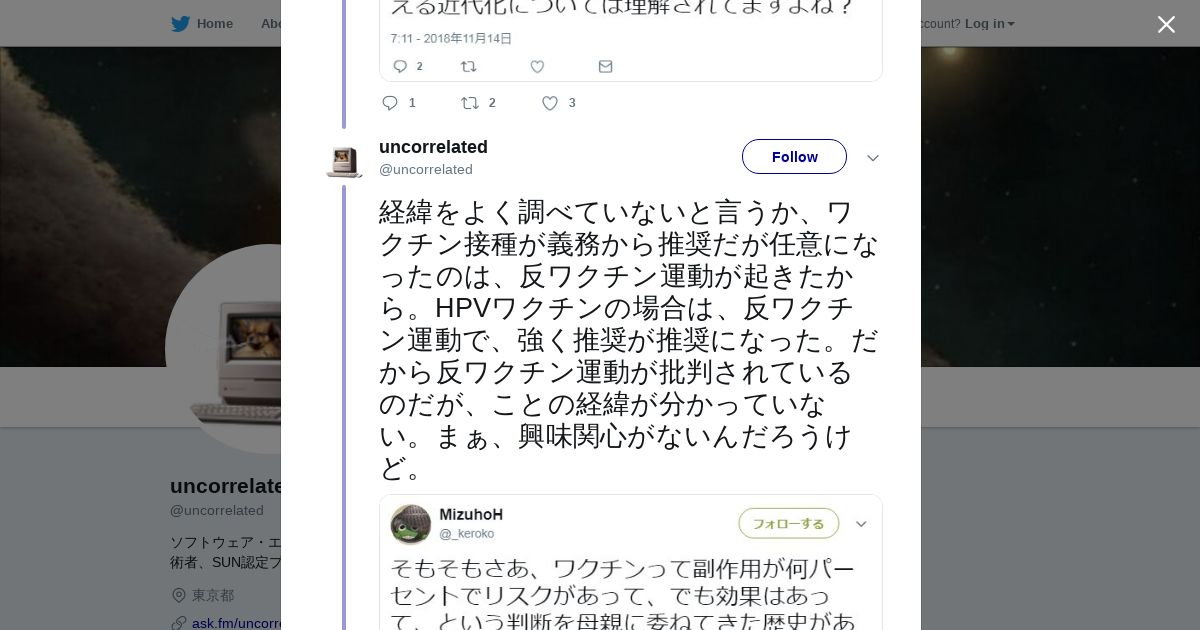
Task: Open the 7:11 2018年11月14日 timestamp link
Action: (451, 39)
